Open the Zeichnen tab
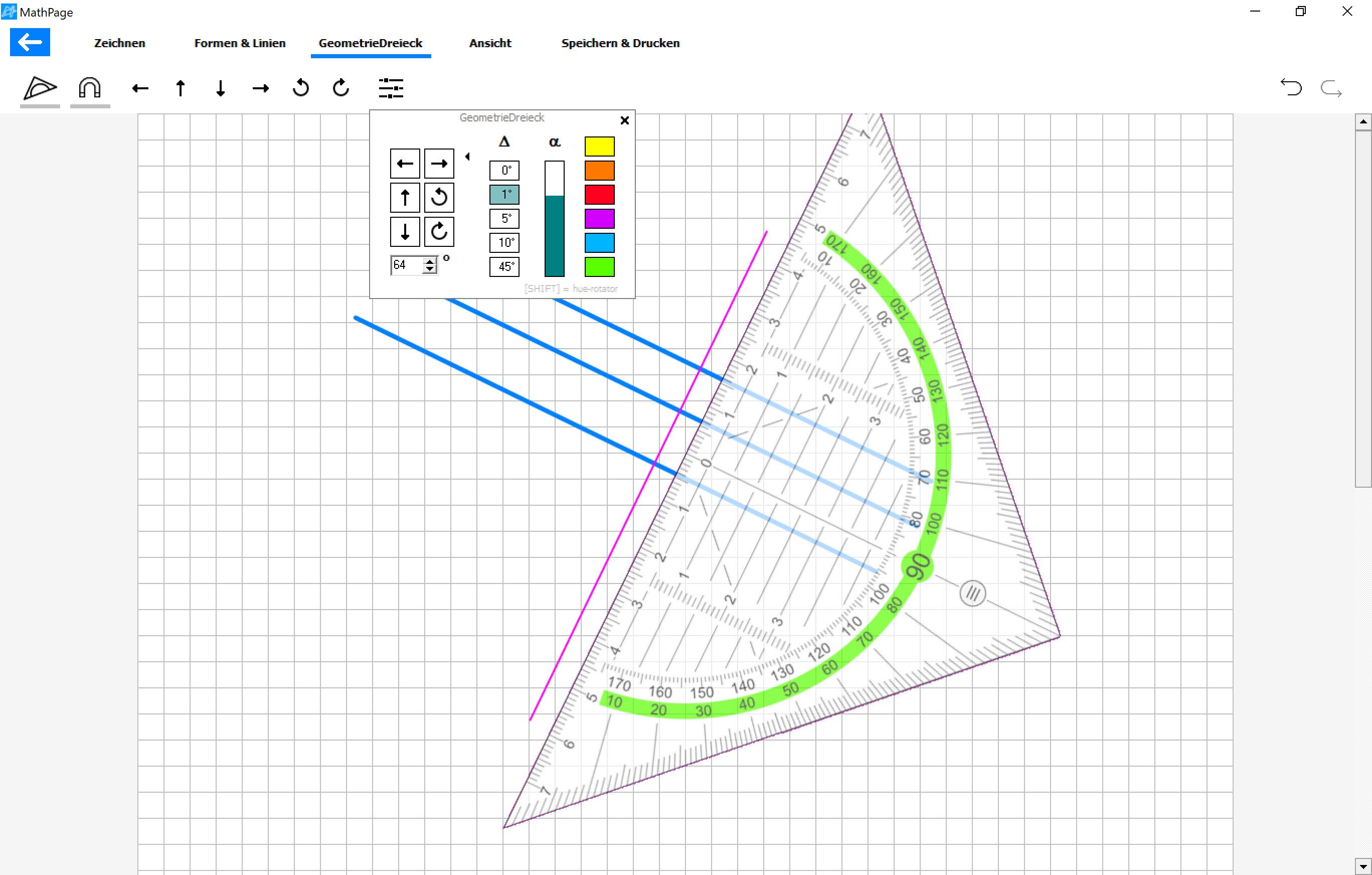This screenshot has height=875, width=1372. 120,43
